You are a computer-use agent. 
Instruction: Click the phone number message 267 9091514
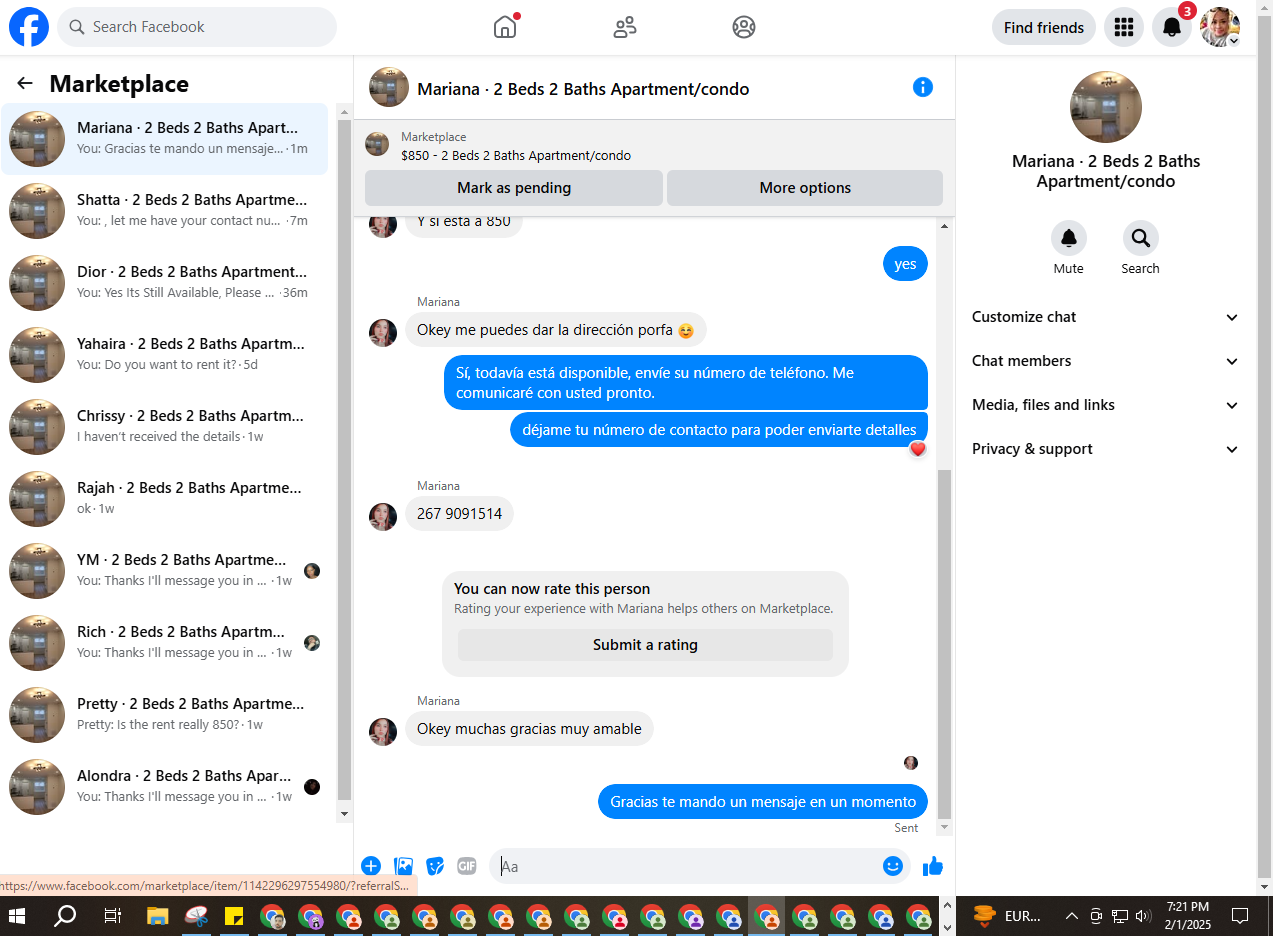[x=459, y=514]
